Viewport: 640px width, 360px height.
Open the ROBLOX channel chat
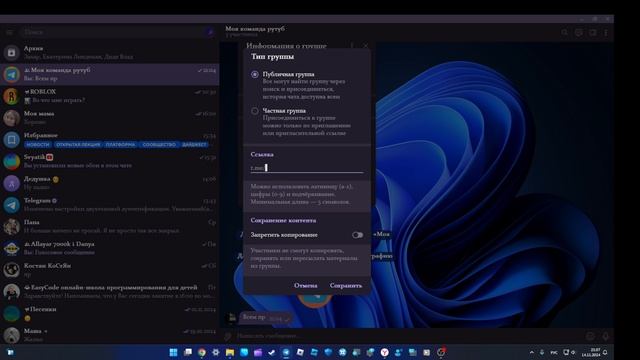click(x=109, y=96)
